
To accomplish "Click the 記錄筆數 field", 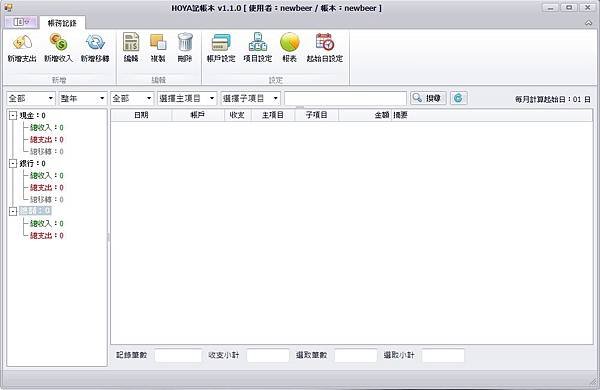I will (178, 355).
